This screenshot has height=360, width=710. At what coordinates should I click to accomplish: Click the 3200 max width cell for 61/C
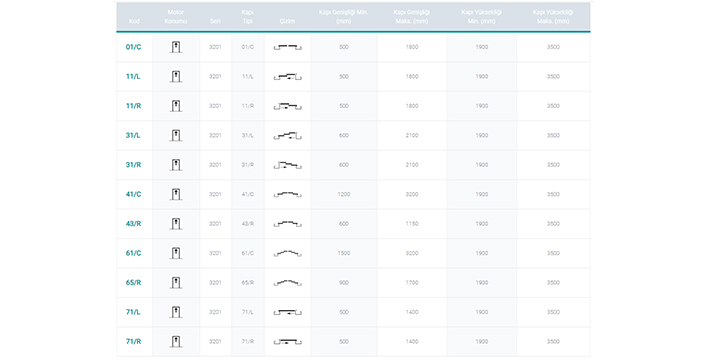pos(412,253)
